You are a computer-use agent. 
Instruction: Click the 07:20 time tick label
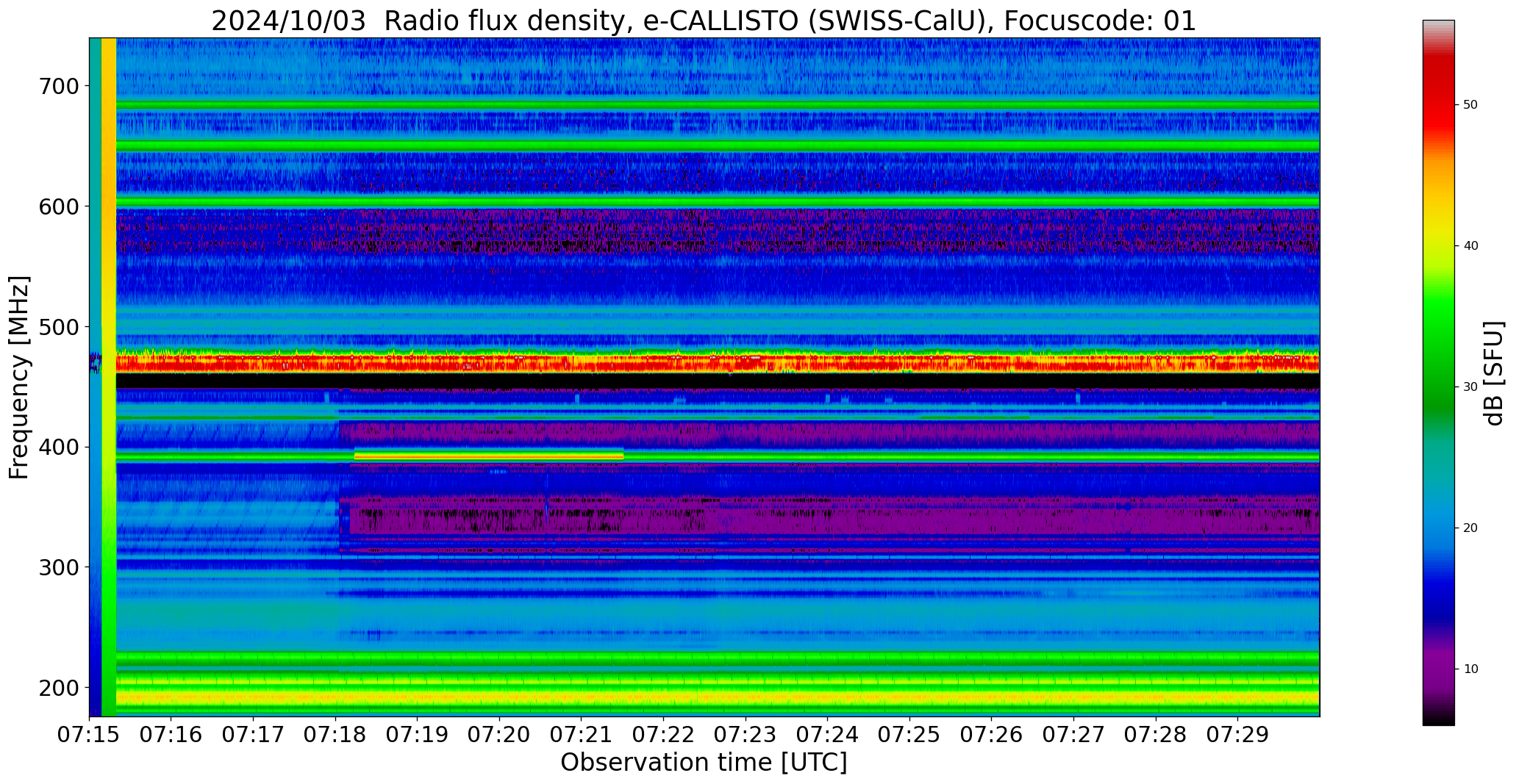pos(500,735)
